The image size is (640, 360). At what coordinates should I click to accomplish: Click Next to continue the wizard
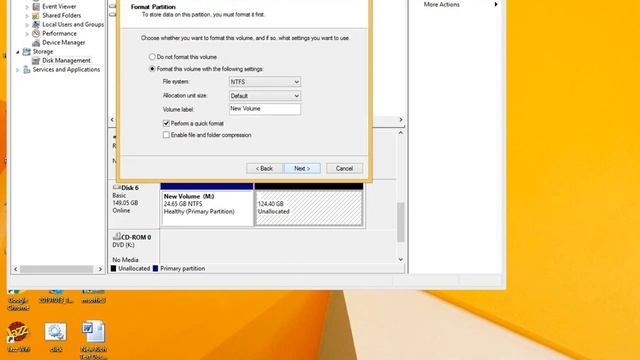pyautogui.click(x=302, y=168)
